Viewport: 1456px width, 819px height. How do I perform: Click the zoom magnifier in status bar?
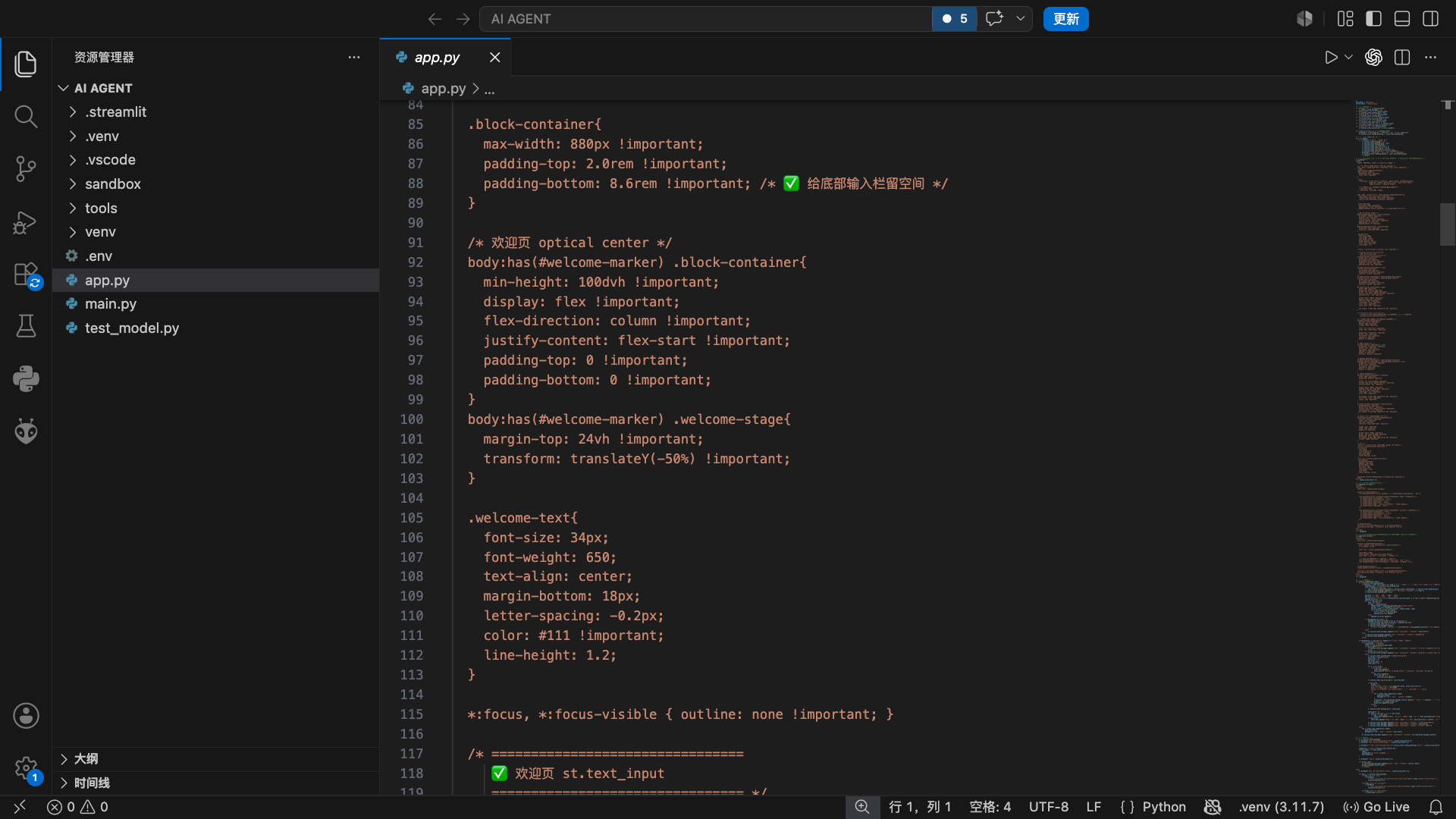pos(862,807)
